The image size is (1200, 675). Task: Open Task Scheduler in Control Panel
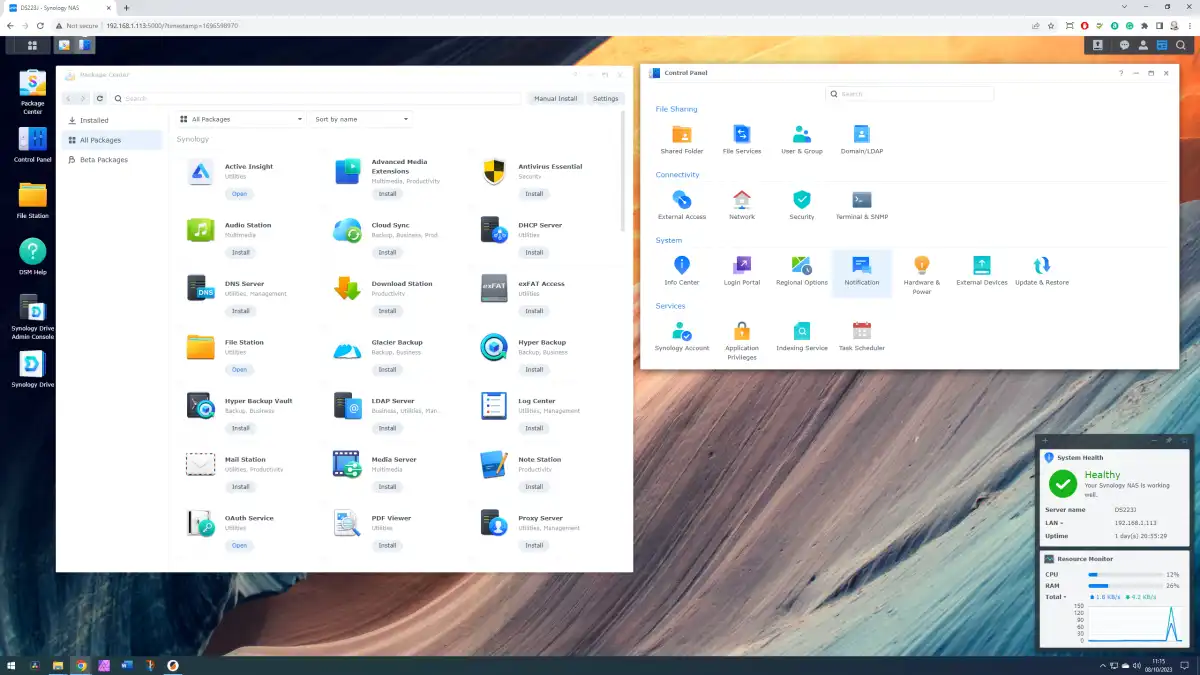pos(861,331)
